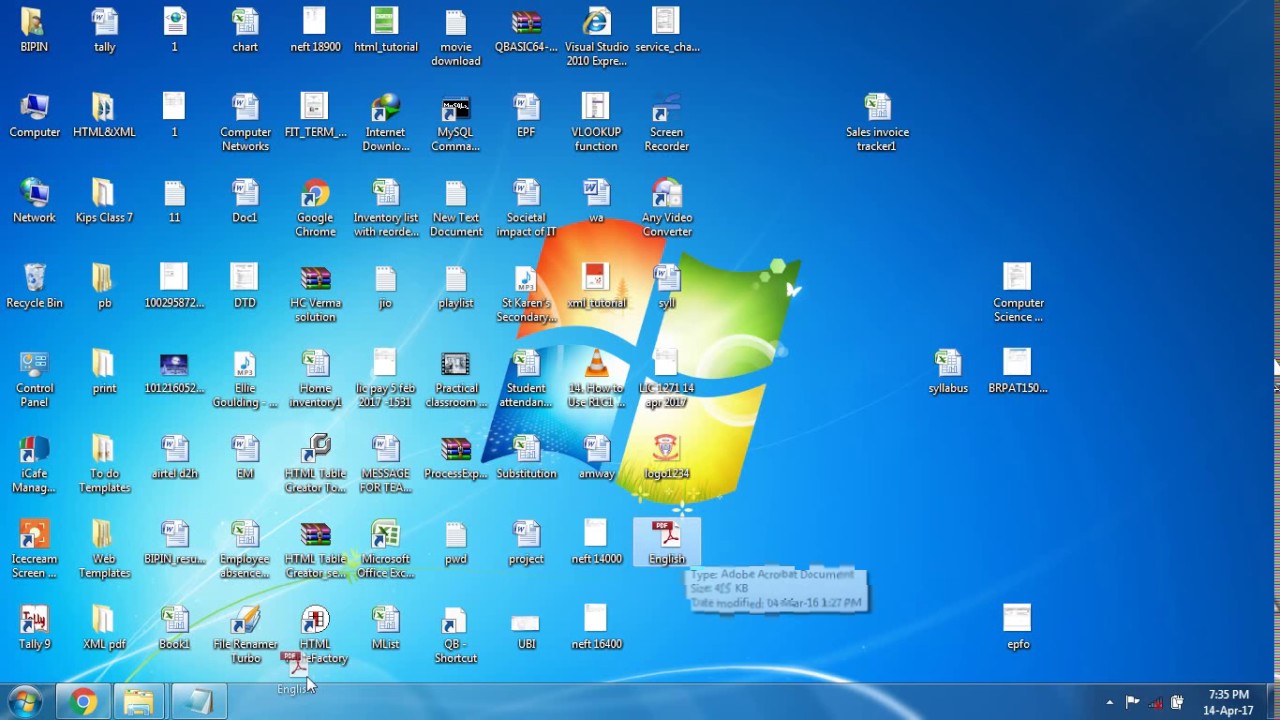Viewport: 1280px width, 720px height.
Task: Select the BIPIN_resume Word document
Action: (x=174, y=534)
